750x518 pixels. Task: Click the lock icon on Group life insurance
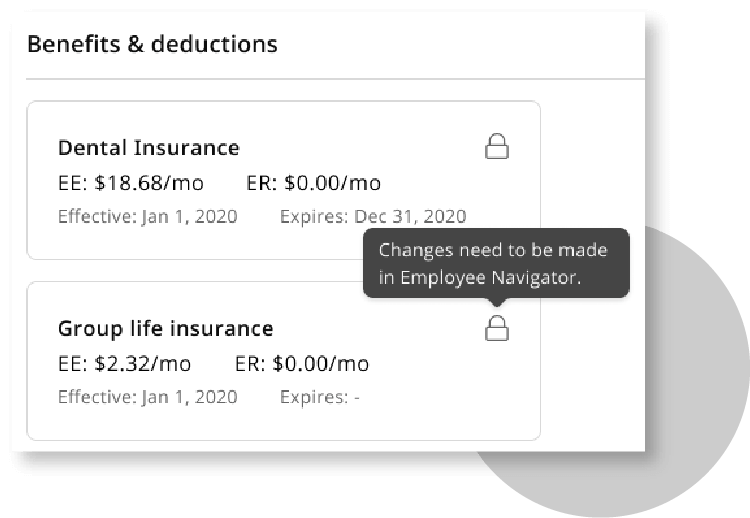[497, 328]
